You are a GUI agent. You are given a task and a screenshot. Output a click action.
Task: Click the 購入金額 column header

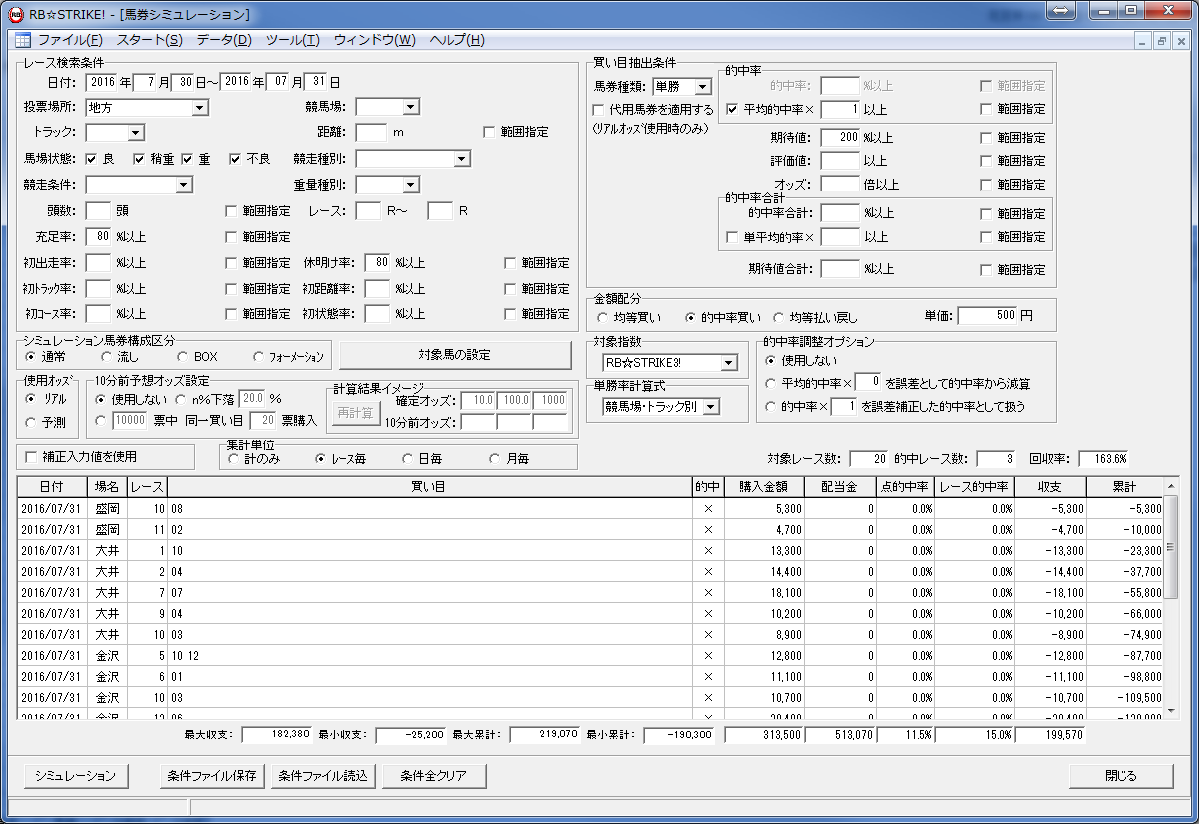[765, 487]
